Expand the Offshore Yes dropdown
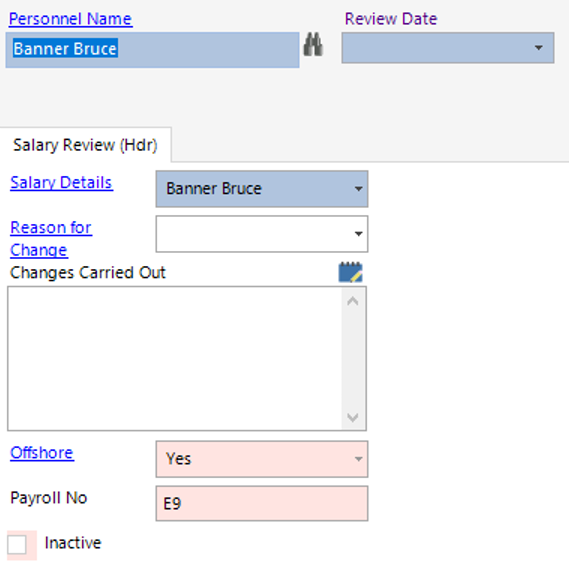Screen dimensions: 569x571 point(358,459)
